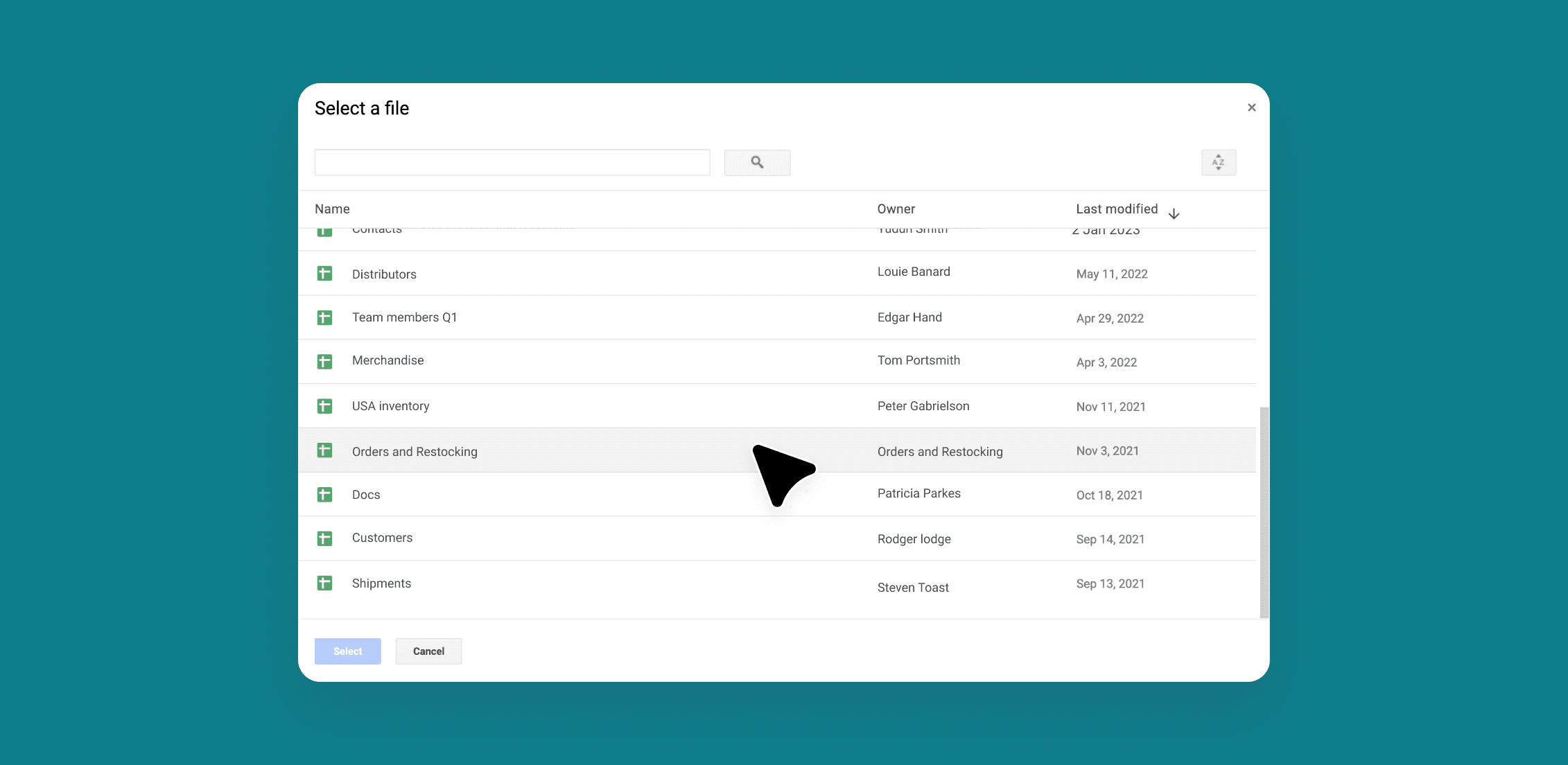Click inside the search input field

click(512, 162)
